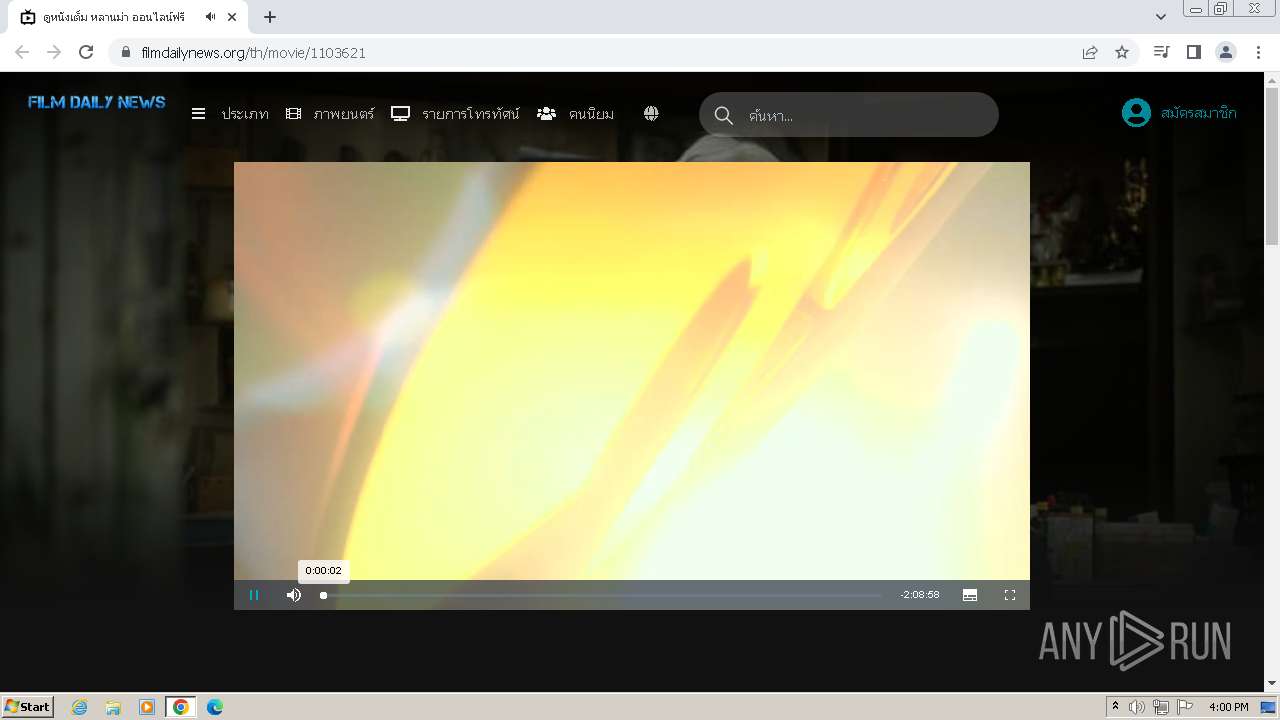Open the Windows Start menu

click(27, 706)
